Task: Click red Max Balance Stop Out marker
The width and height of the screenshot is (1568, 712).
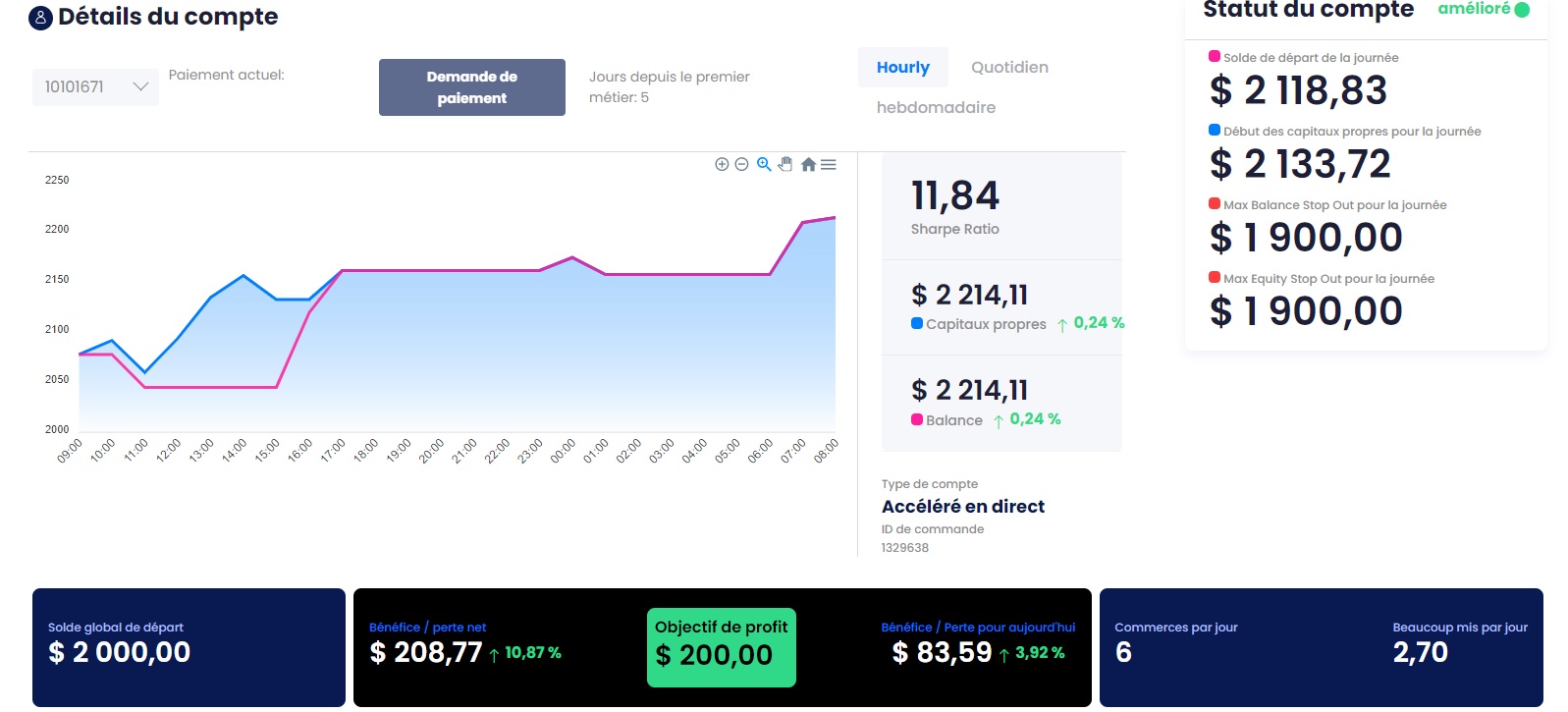Action: [1215, 204]
